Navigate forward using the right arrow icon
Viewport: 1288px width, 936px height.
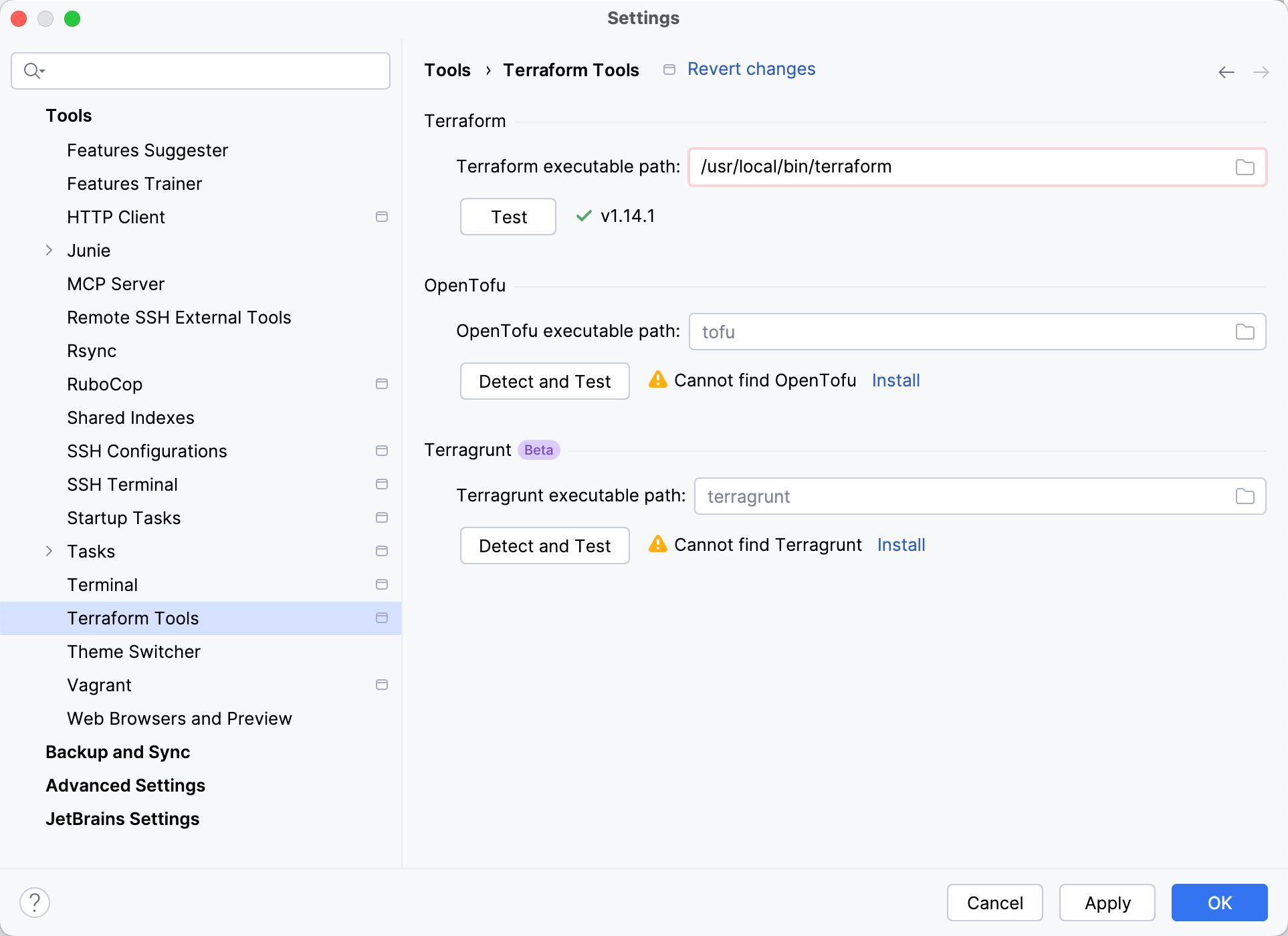click(1262, 72)
